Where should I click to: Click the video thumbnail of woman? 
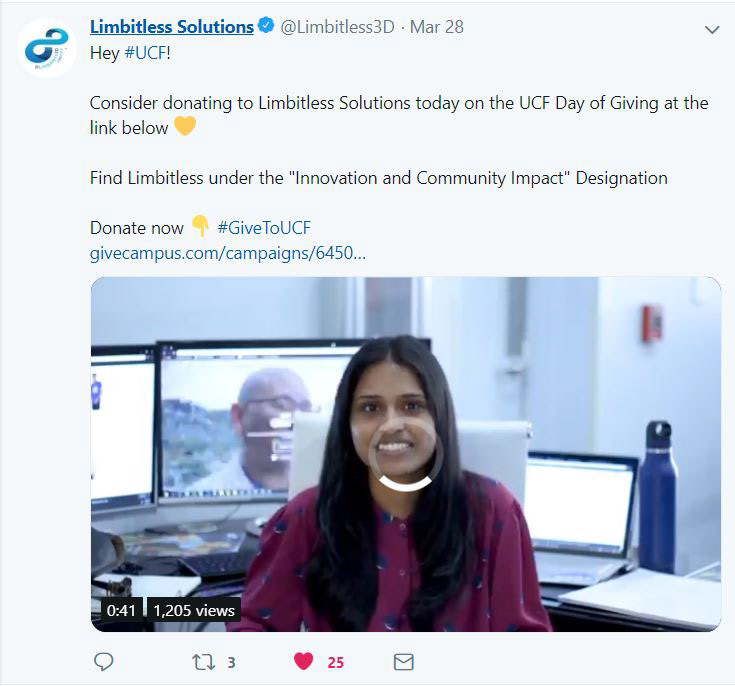click(406, 454)
